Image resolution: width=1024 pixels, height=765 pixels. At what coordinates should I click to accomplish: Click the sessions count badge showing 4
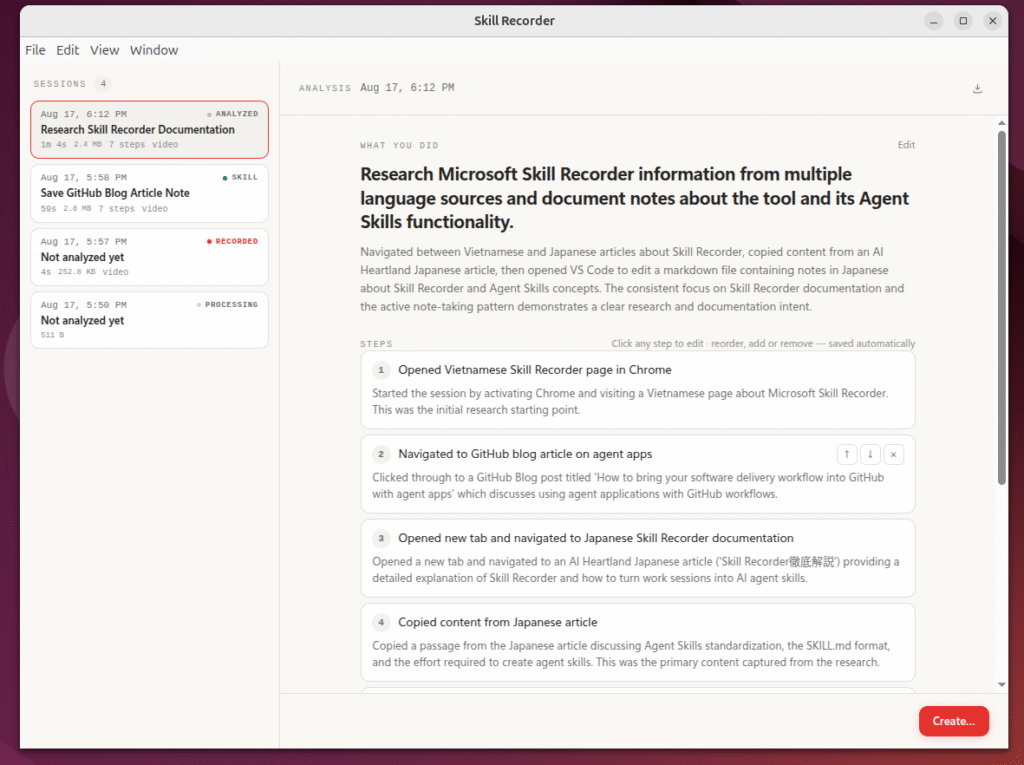click(x=103, y=84)
